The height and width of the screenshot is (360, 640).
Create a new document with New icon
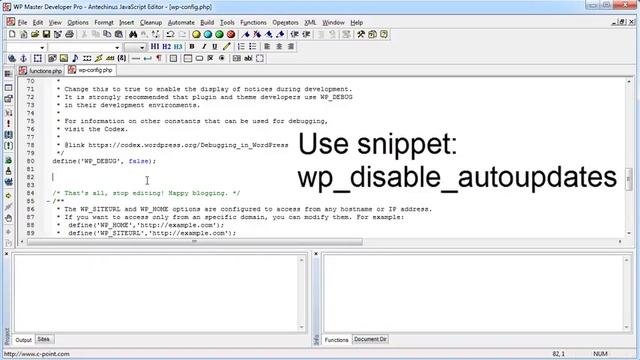[x=12, y=34]
